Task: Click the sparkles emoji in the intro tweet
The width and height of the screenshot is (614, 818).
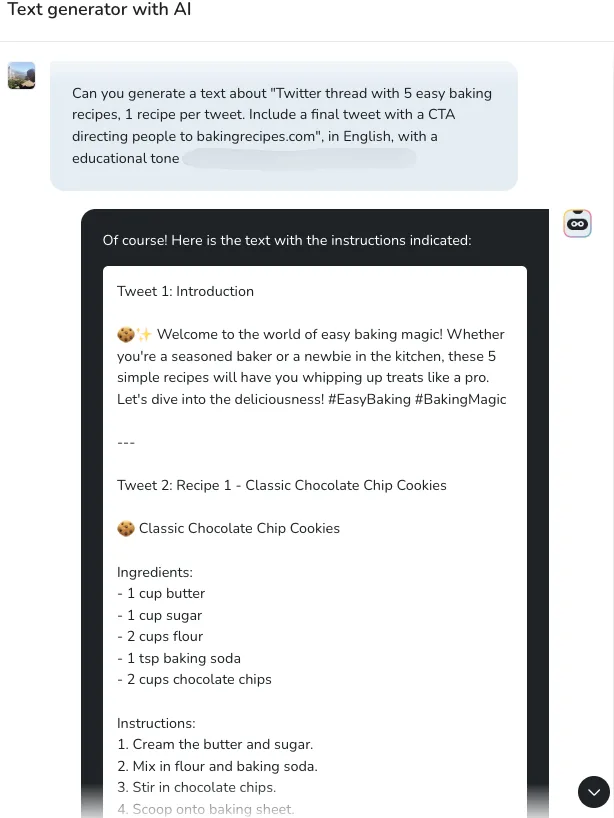Action: point(144,335)
